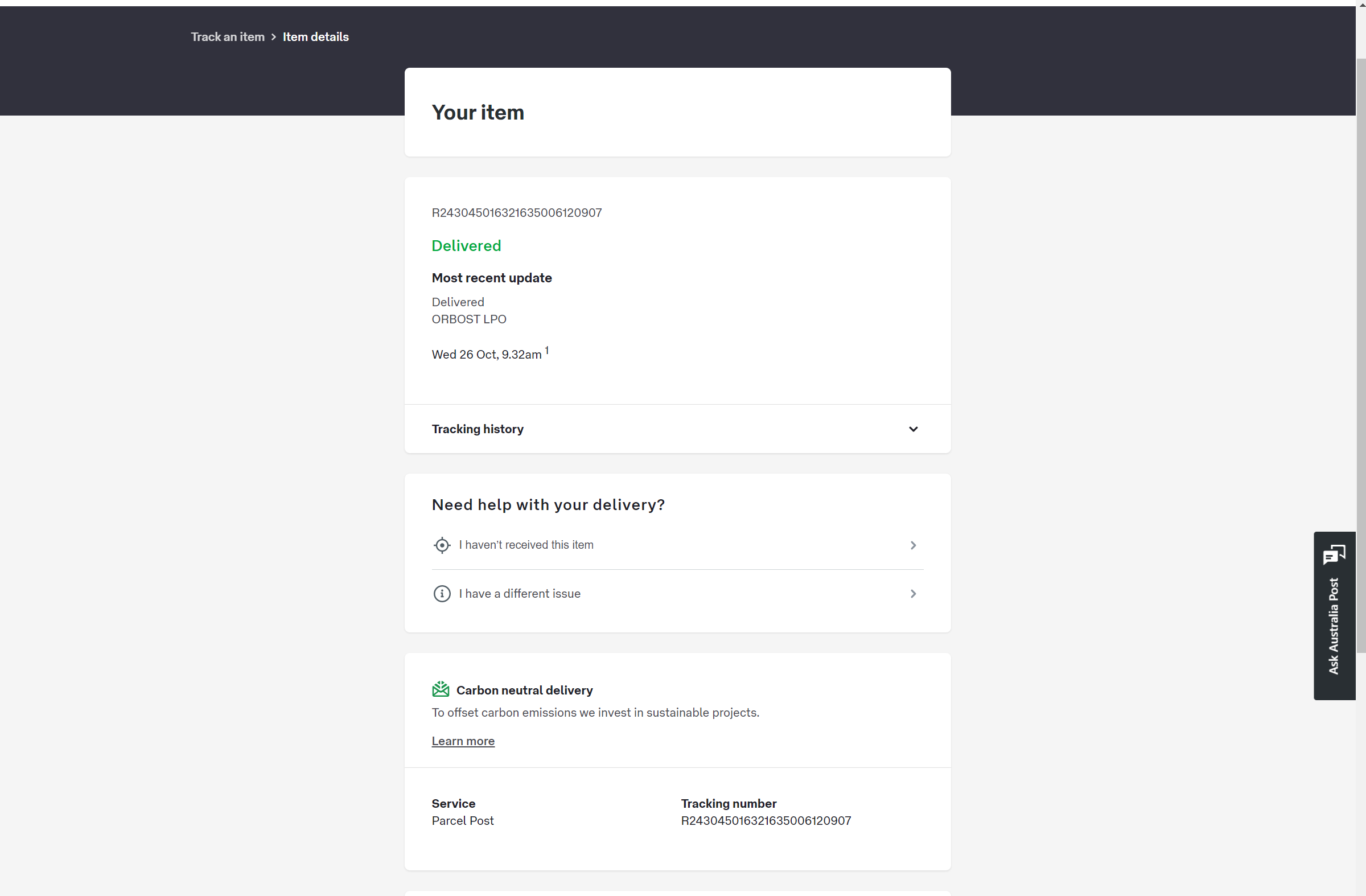Click the crosshair icon beside haven't received item

441,545
